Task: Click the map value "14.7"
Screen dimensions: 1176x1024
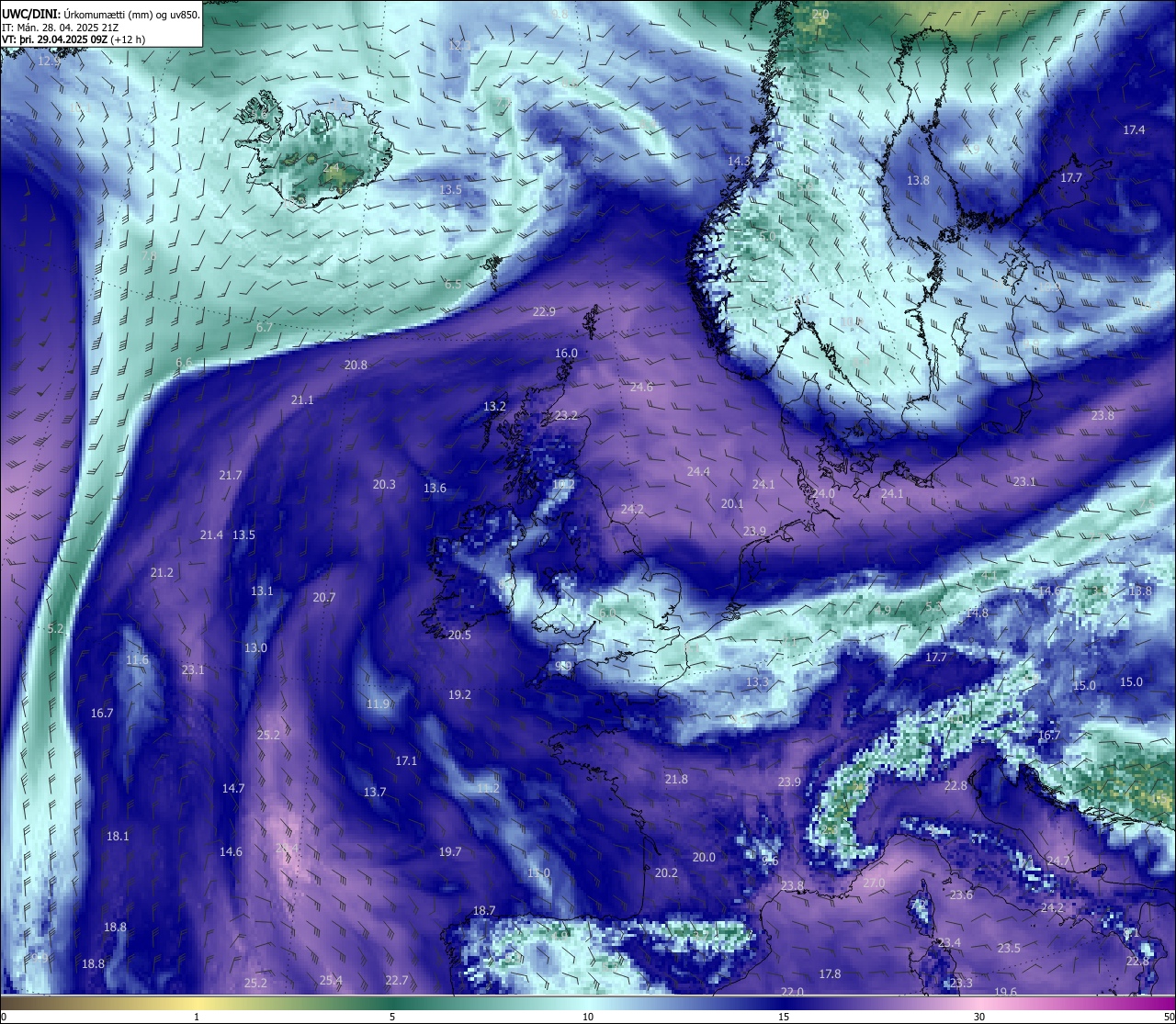Action: 233,789
